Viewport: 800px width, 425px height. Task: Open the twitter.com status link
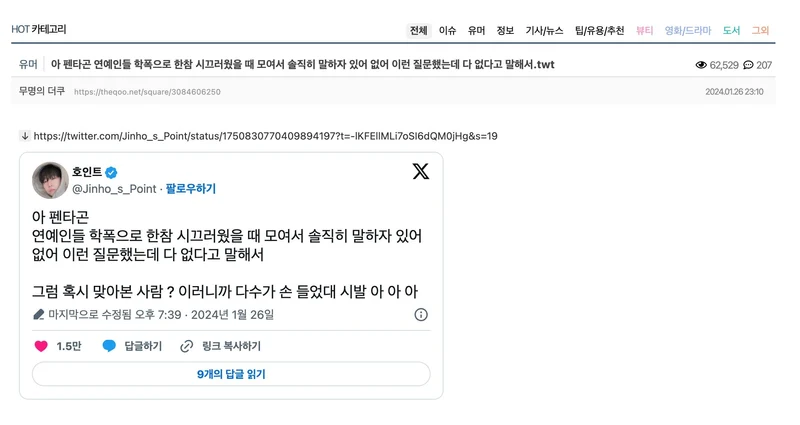click(x=265, y=136)
